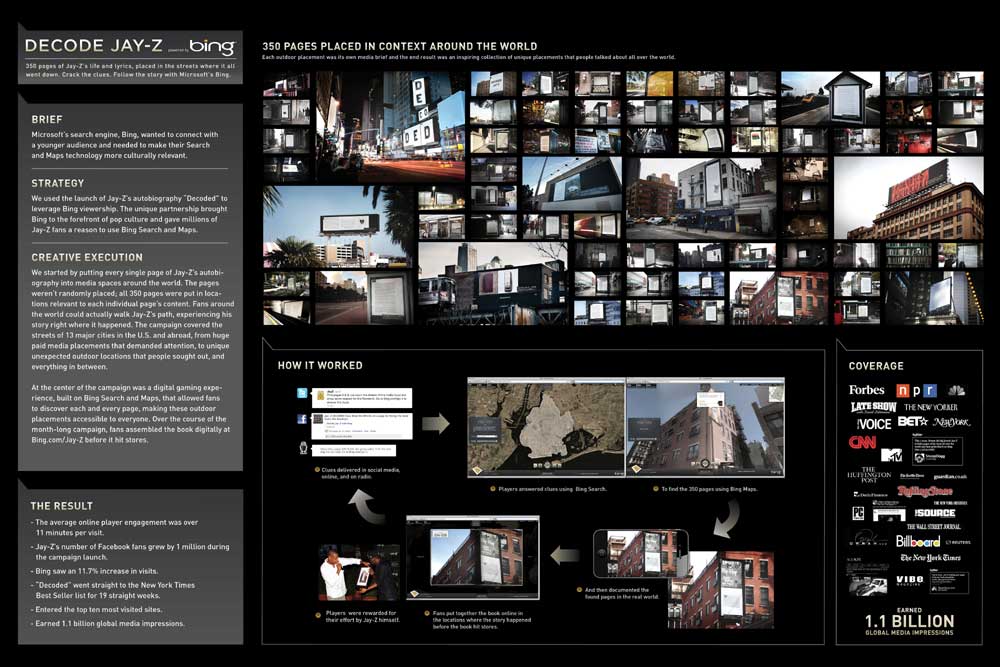Screen dimensions: 1000x667
Task: Click THE RESULT heading
Action: (x=61, y=506)
